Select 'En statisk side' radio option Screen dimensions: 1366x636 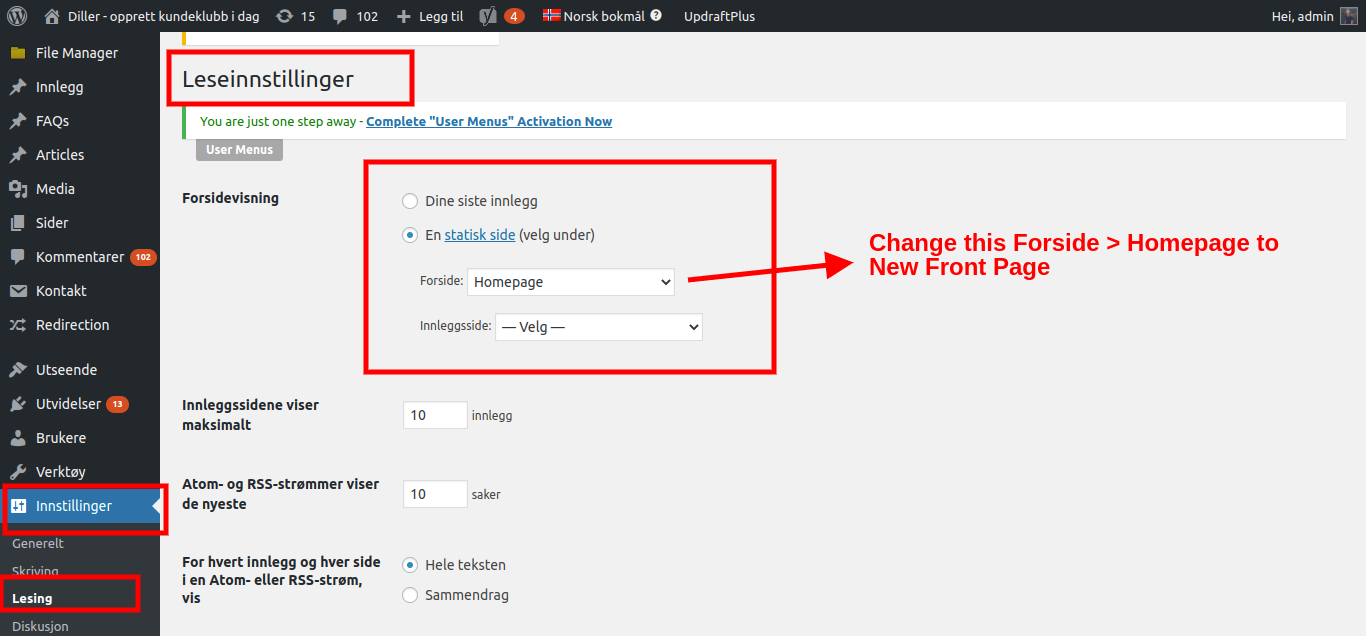[x=410, y=235]
